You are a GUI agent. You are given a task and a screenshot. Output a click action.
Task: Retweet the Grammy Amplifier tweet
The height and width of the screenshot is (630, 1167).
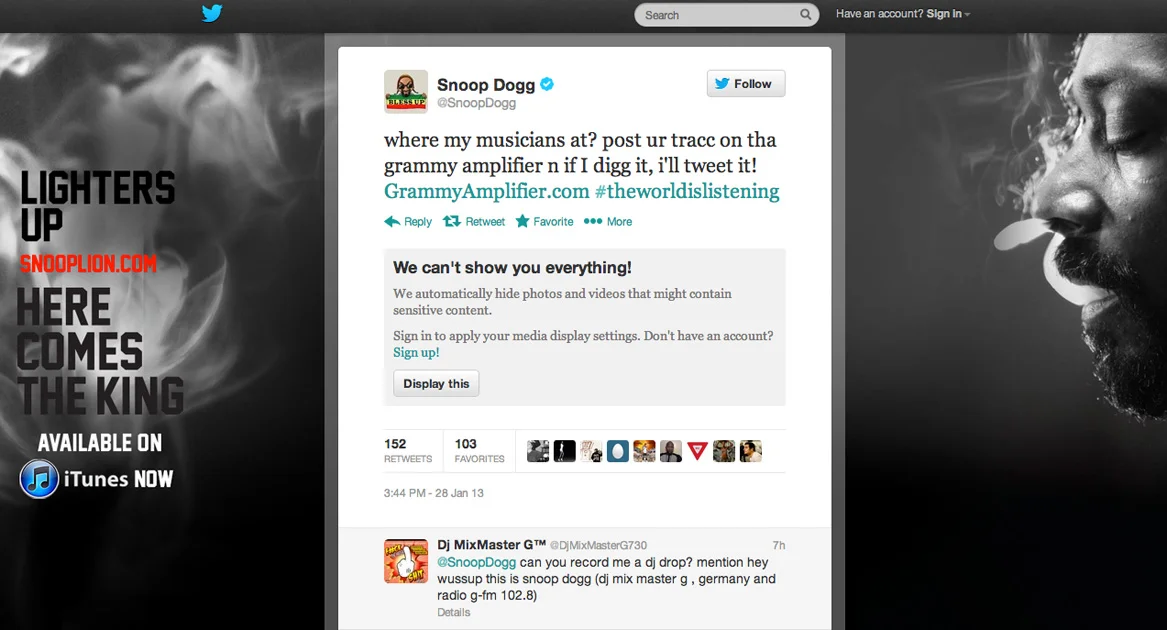[474, 221]
